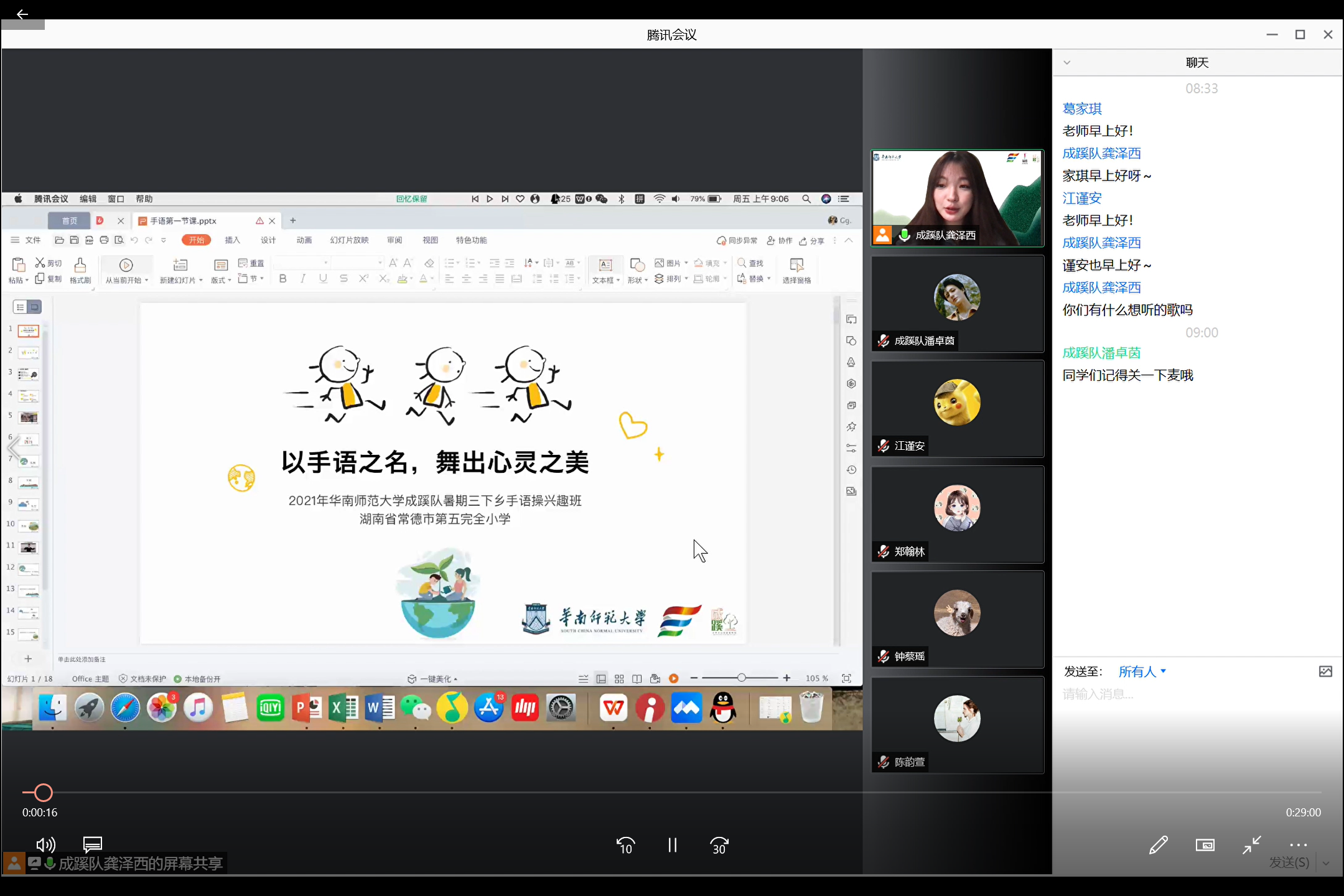Click the fit-to-window icon beside 105 %
The image size is (1344, 896).
point(846,678)
